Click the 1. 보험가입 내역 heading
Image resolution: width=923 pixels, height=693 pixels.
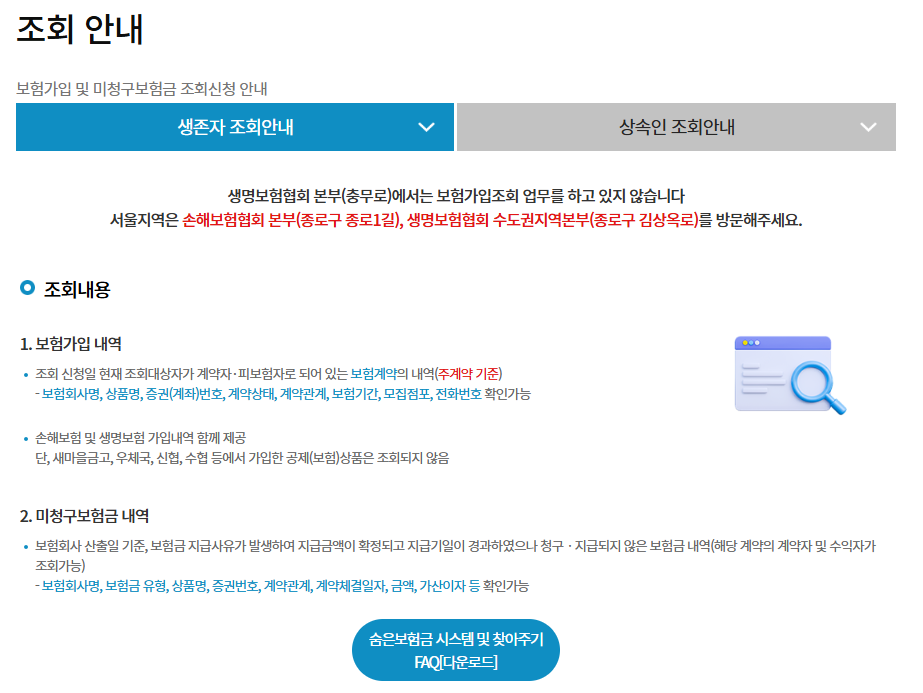click(71, 343)
